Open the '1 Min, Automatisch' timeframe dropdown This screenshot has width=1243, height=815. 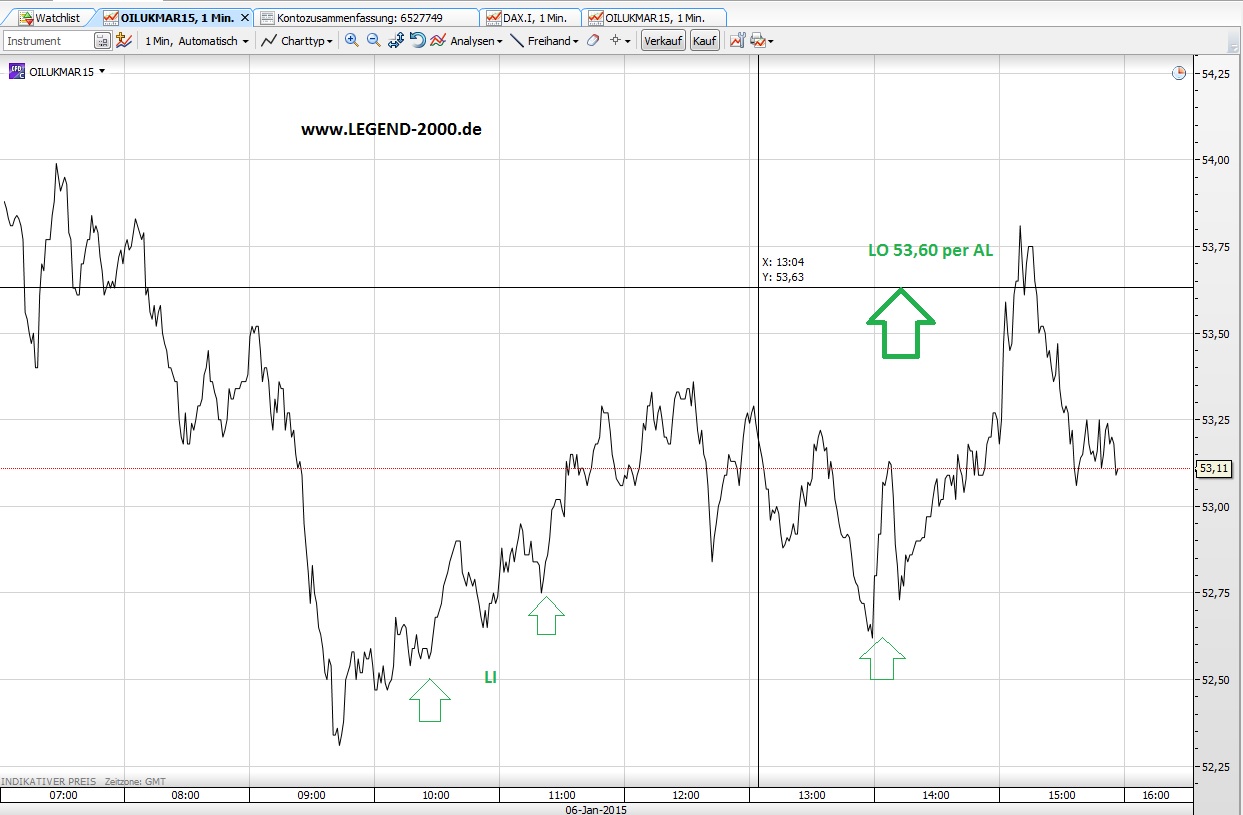194,40
